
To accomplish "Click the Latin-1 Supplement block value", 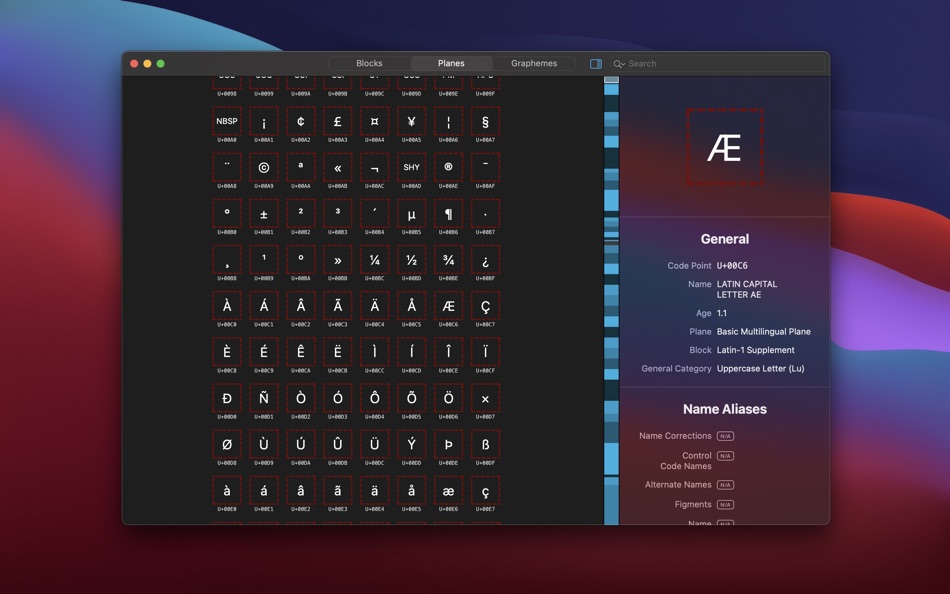I will (x=756, y=350).
